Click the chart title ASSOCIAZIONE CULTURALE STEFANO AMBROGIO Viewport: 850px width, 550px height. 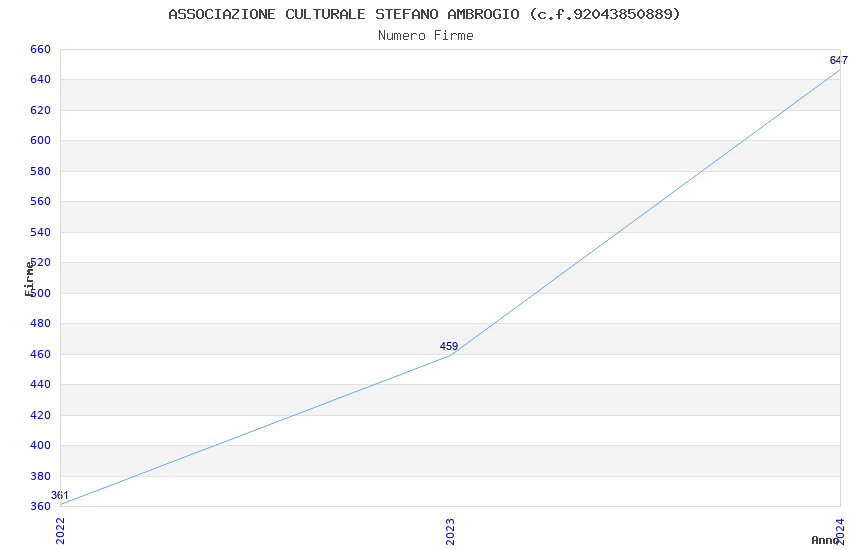[424, 14]
